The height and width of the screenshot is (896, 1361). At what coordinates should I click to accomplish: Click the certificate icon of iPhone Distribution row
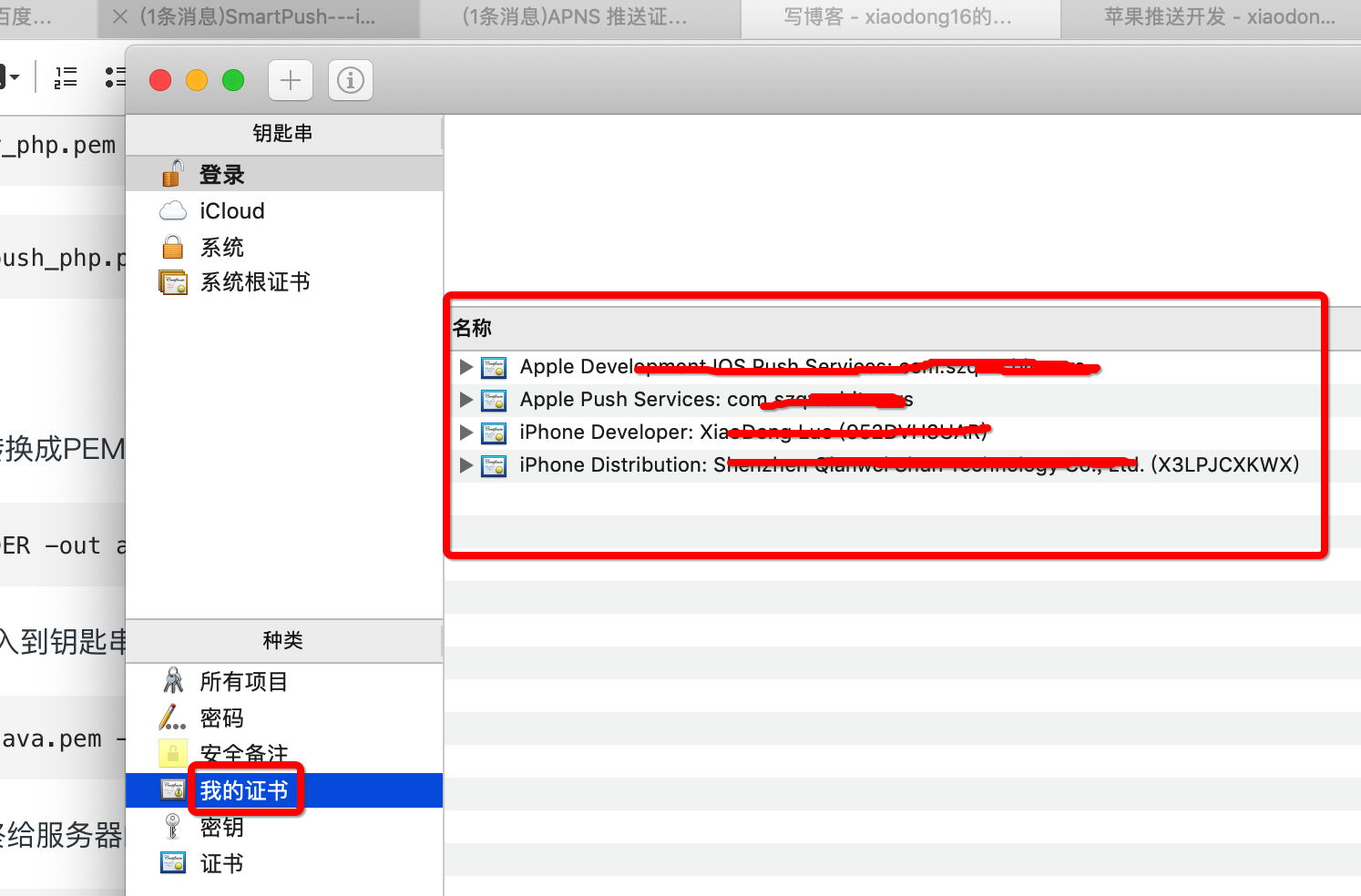click(x=494, y=465)
